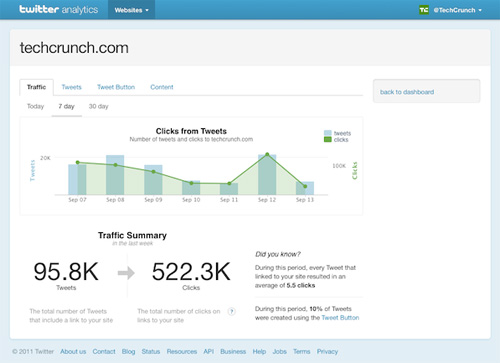Click the Sep 09 tweets bar
Screen dimensions: 500x363
point(153,180)
